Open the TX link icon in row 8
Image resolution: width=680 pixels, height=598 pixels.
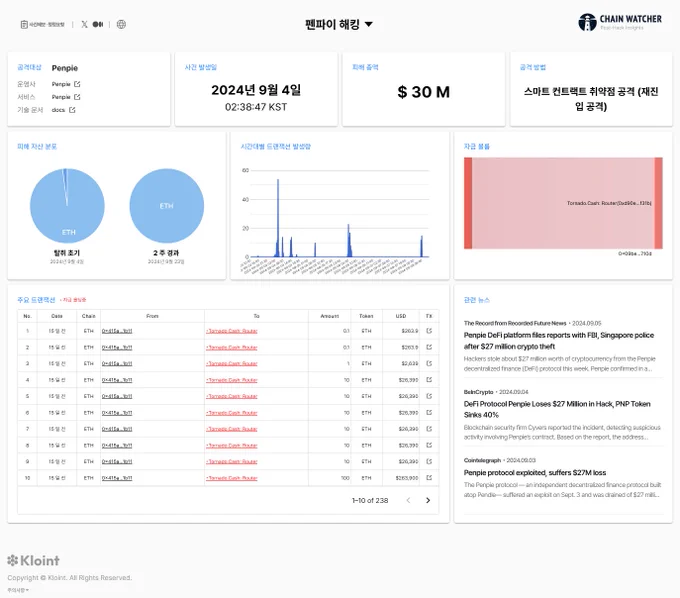[x=429, y=445]
